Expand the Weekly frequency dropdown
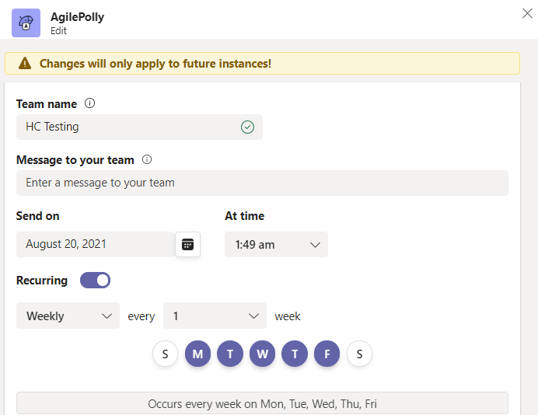Viewport: 538px width, 415px height. pyautogui.click(x=68, y=316)
